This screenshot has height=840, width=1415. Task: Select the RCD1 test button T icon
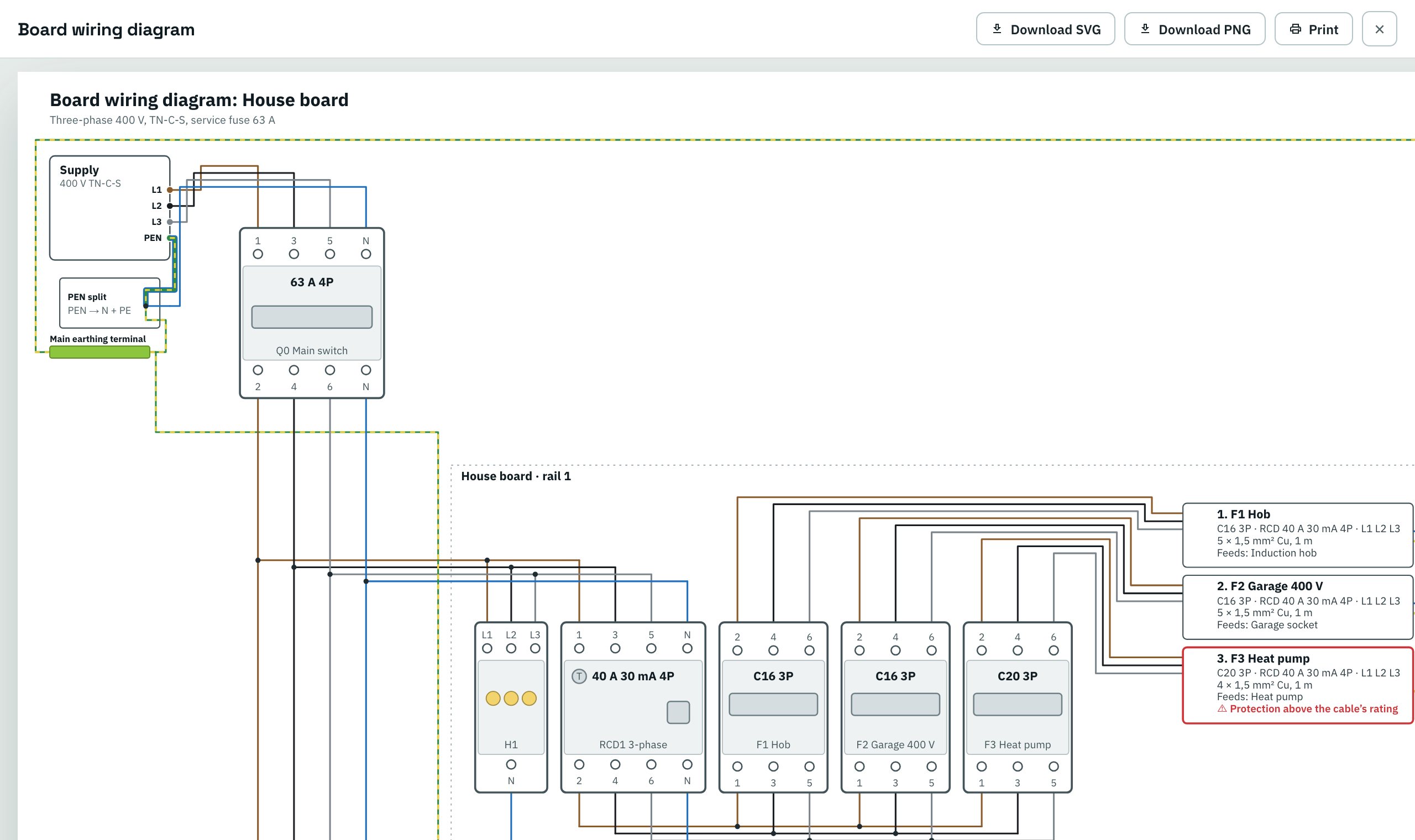[x=579, y=676]
